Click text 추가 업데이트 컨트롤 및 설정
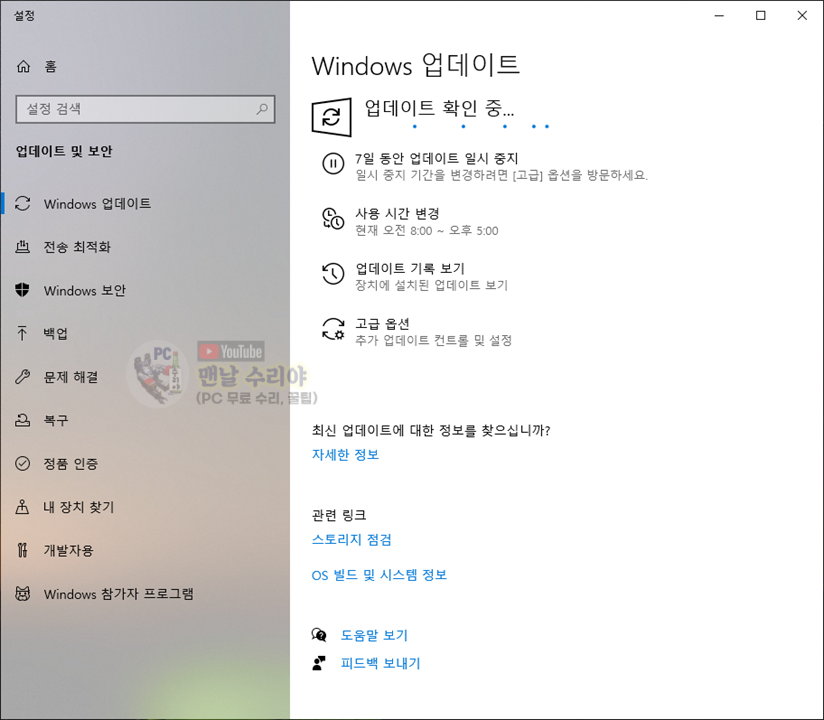This screenshot has height=720, width=824. click(x=434, y=341)
